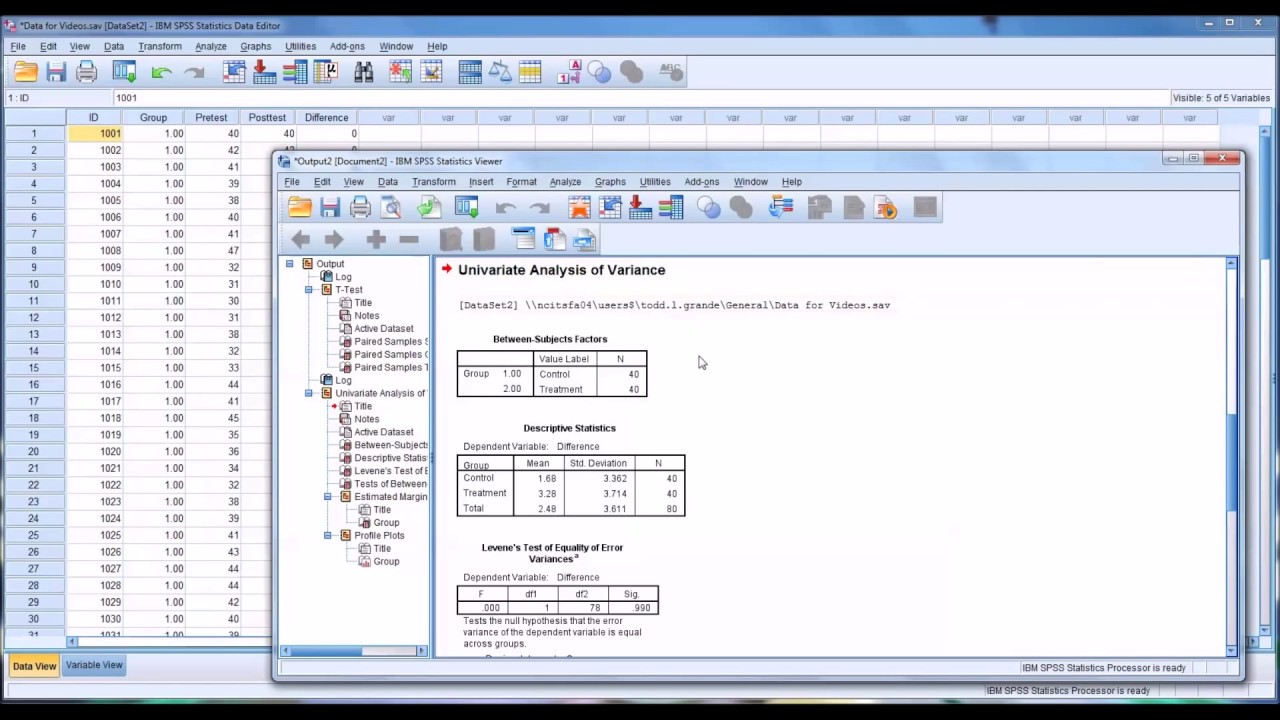The width and height of the screenshot is (1280, 720).
Task: Click Use Variable Sets circles icon in Data Editor
Action: point(600,71)
